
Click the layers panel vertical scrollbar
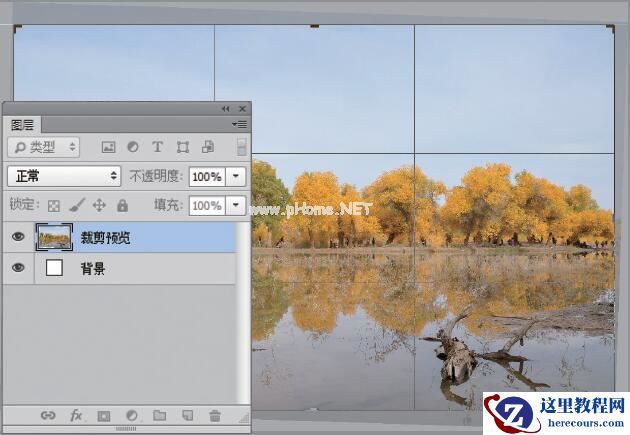243,313
